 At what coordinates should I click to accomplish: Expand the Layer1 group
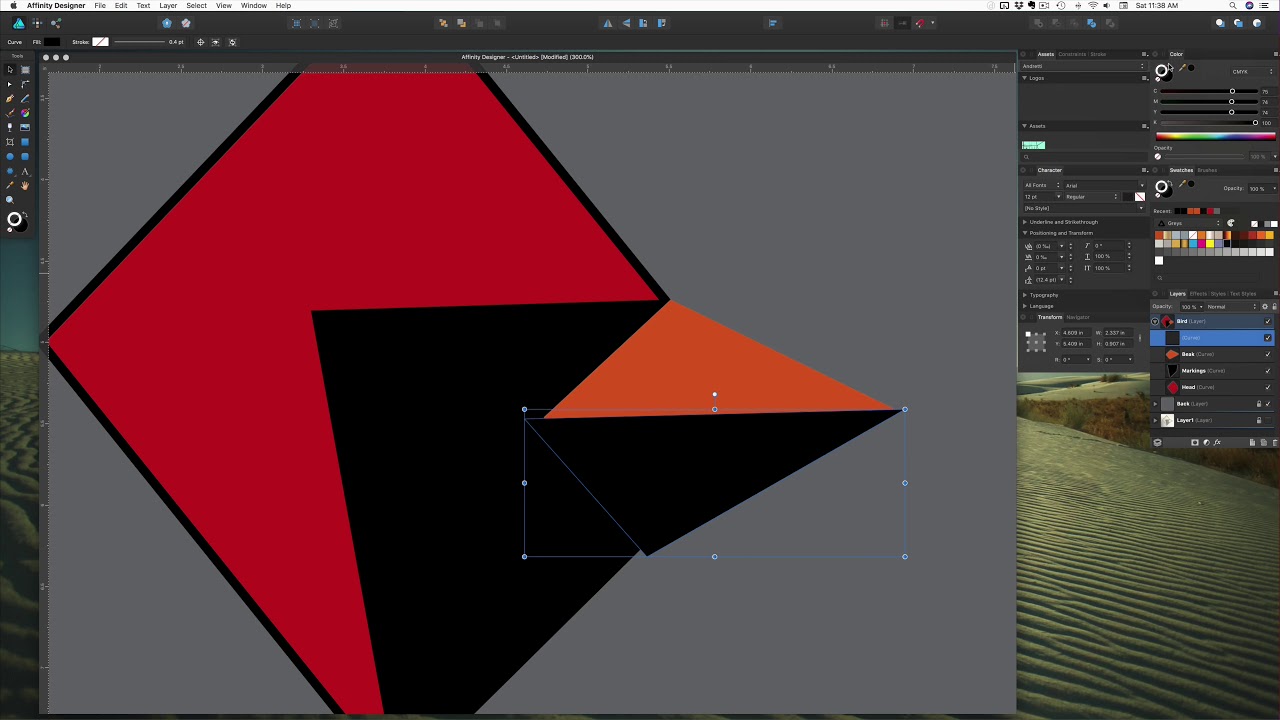pos(1156,420)
